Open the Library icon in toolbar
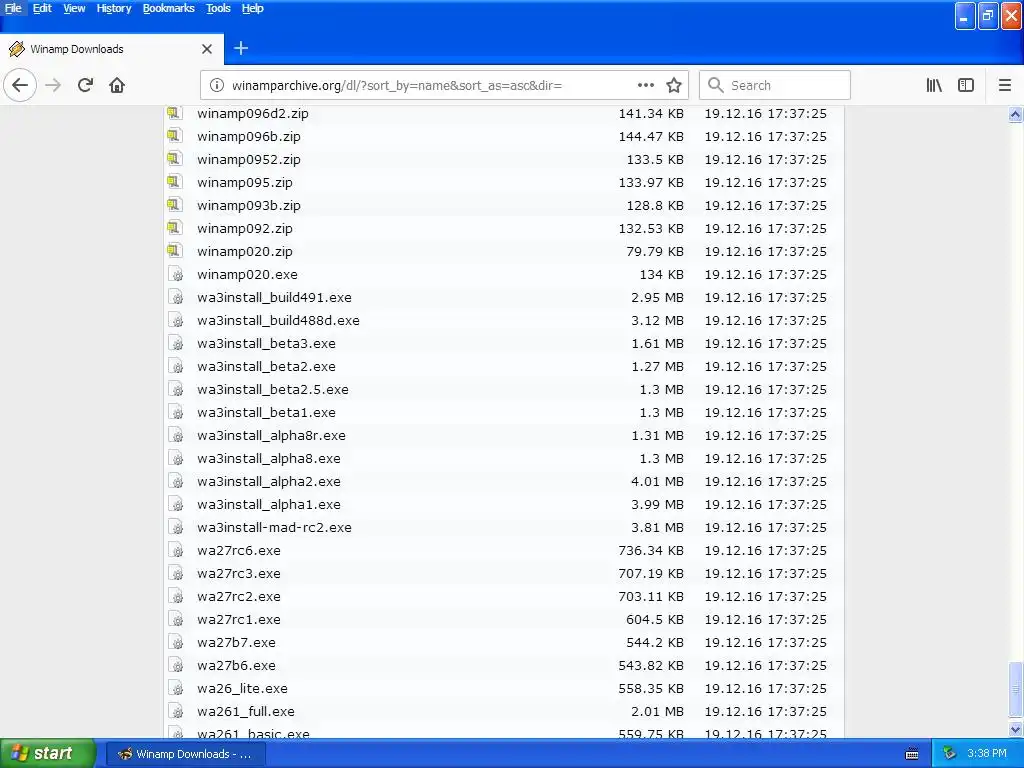This screenshot has height=768, width=1024. click(x=934, y=85)
